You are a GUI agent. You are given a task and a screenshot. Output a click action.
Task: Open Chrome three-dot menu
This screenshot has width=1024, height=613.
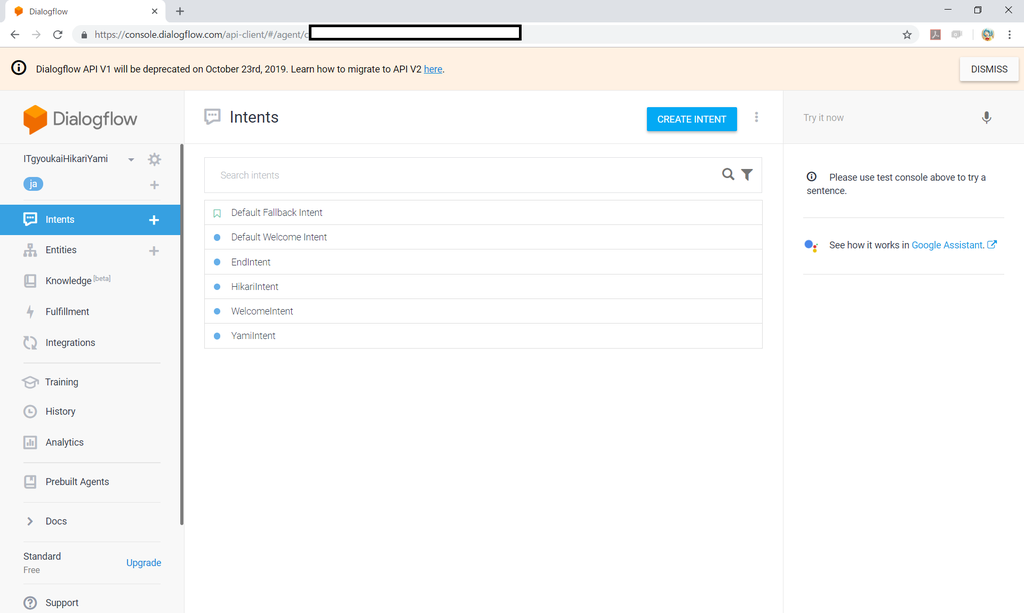(x=1010, y=35)
